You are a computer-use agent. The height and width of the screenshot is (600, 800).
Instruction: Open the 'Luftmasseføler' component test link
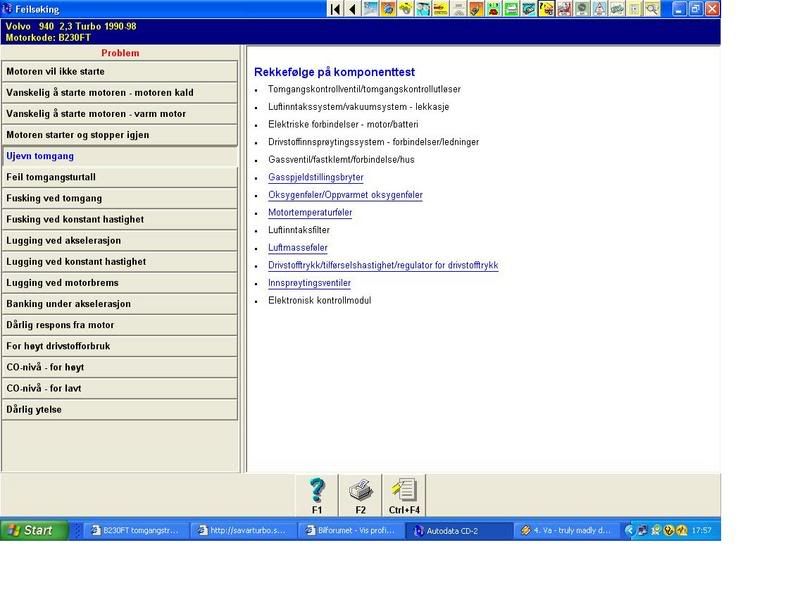point(297,248)
